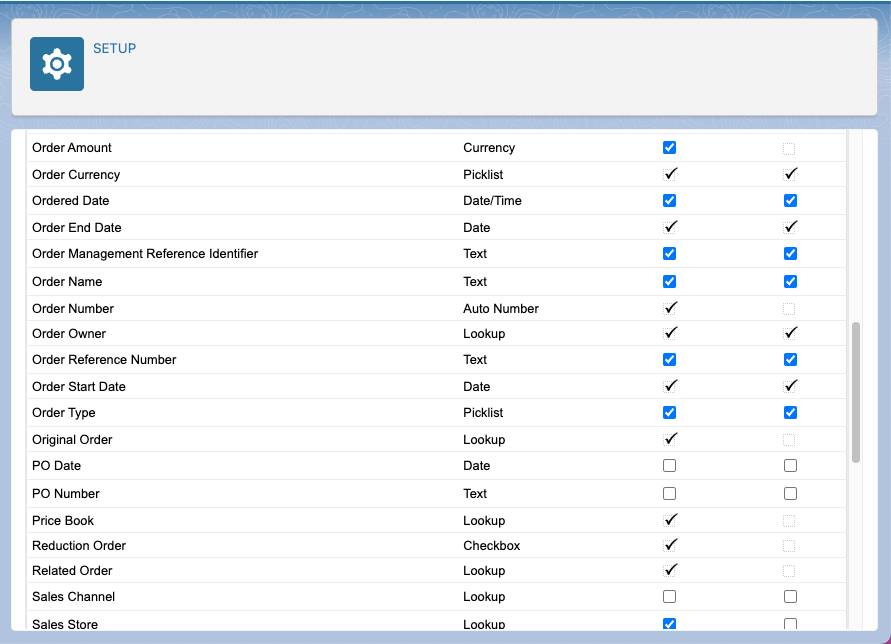Click Lookup type in Order Owner row
Viewport: 891px width, 644px height.
pos(484,334)
